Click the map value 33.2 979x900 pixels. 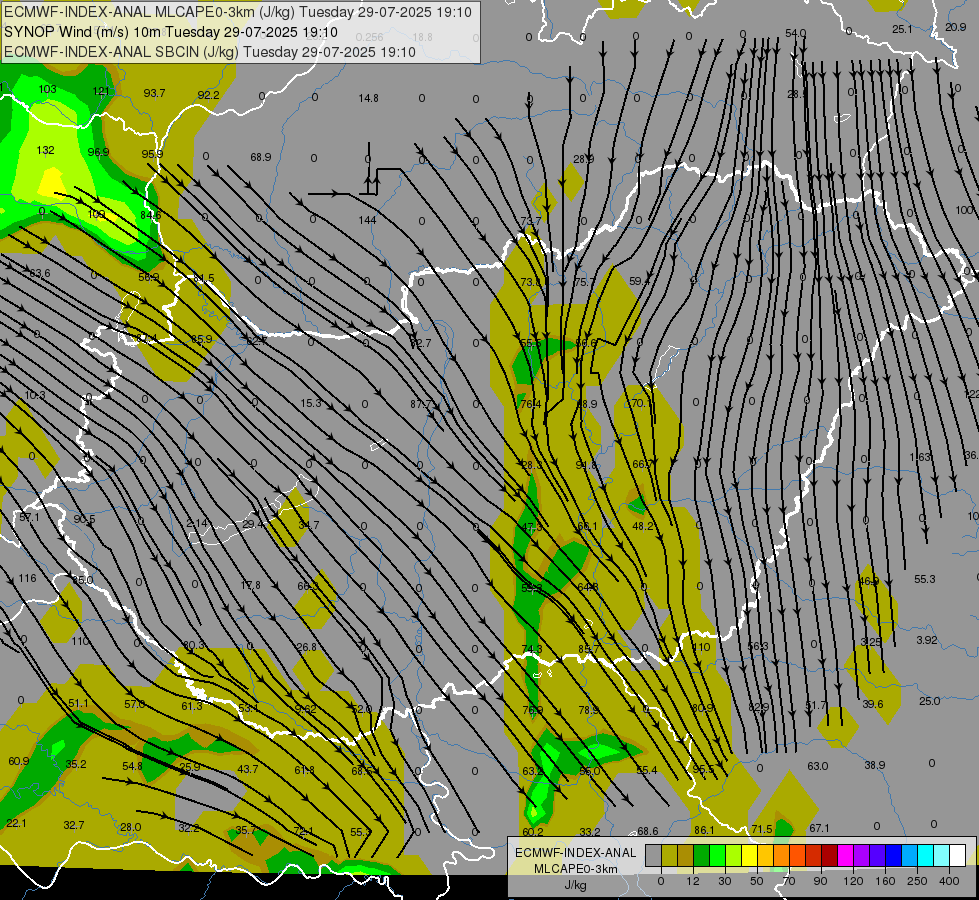coord(590,831)
